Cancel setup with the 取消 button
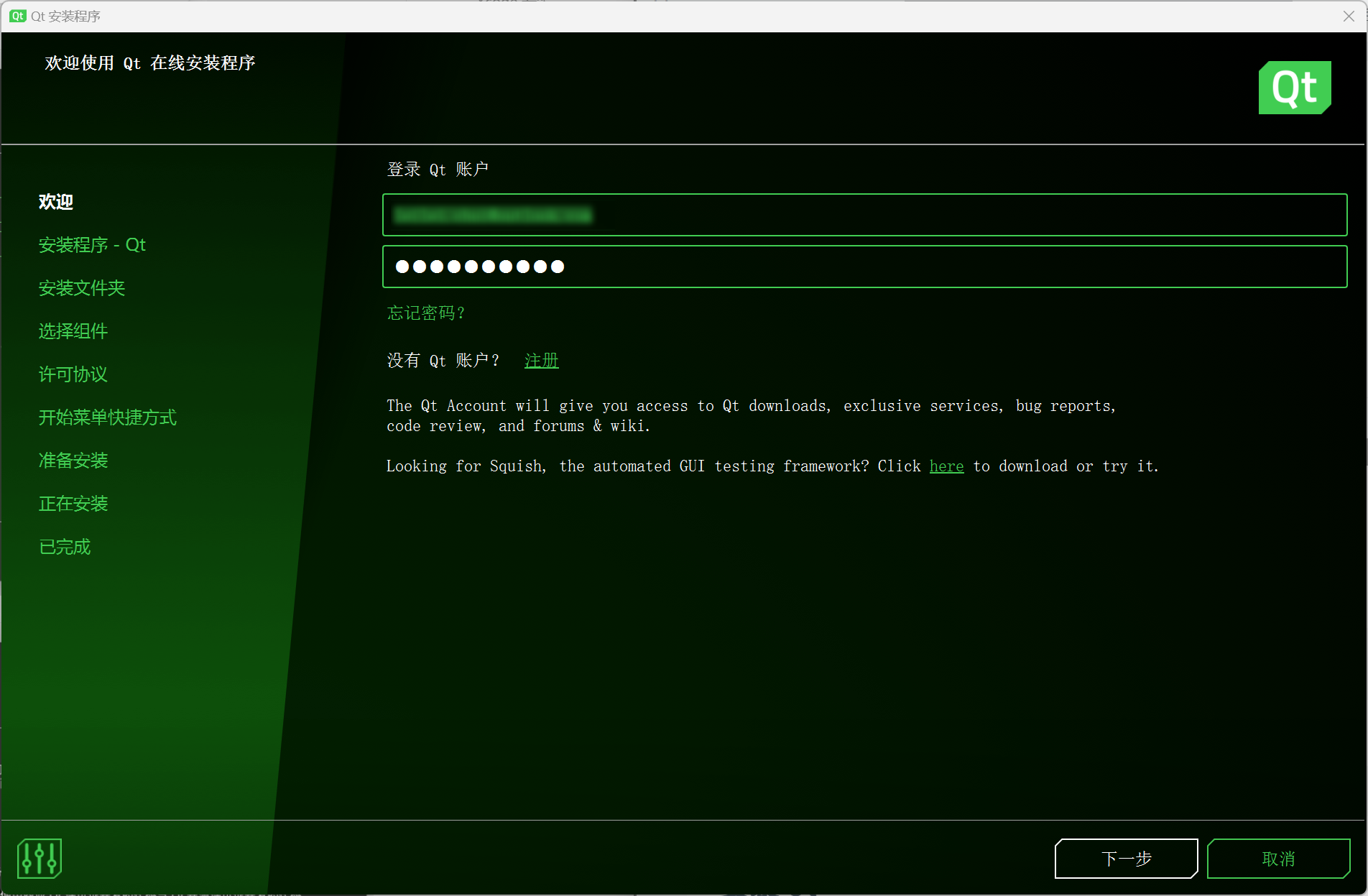The image size is (1368, 896). pyautogui.click(x=1278, y=859)
